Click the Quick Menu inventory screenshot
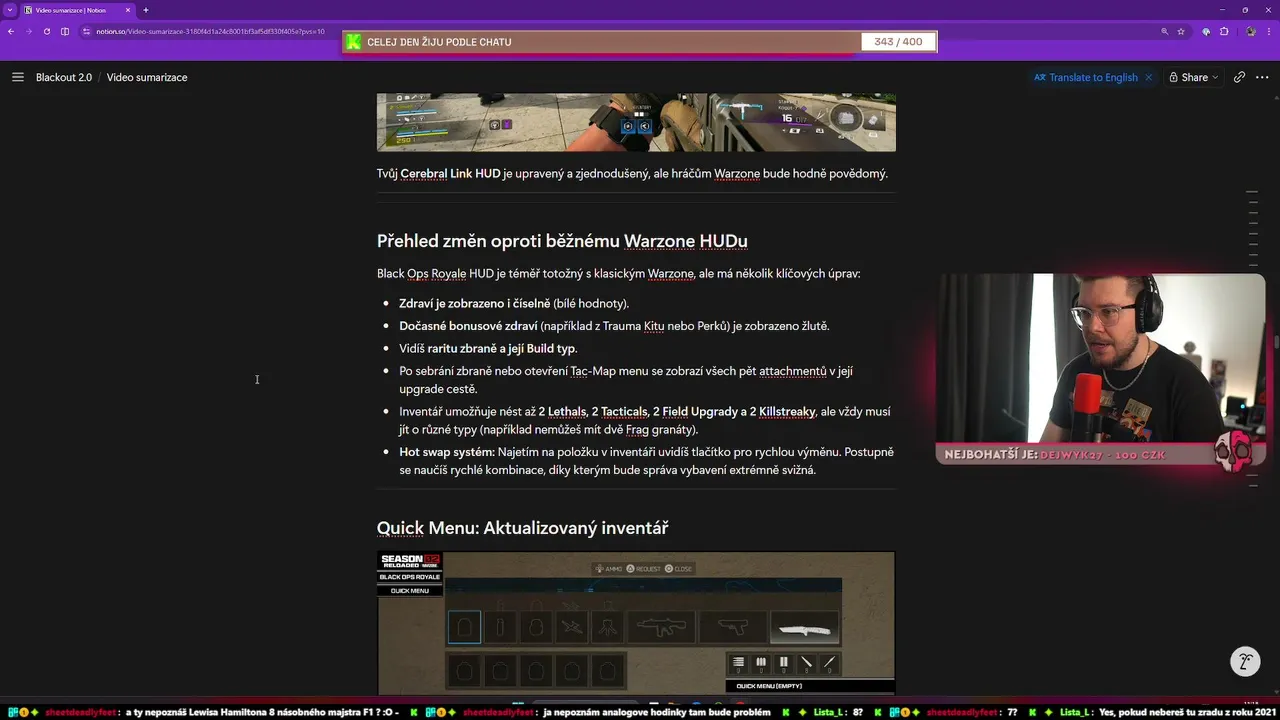 [636, 623]
